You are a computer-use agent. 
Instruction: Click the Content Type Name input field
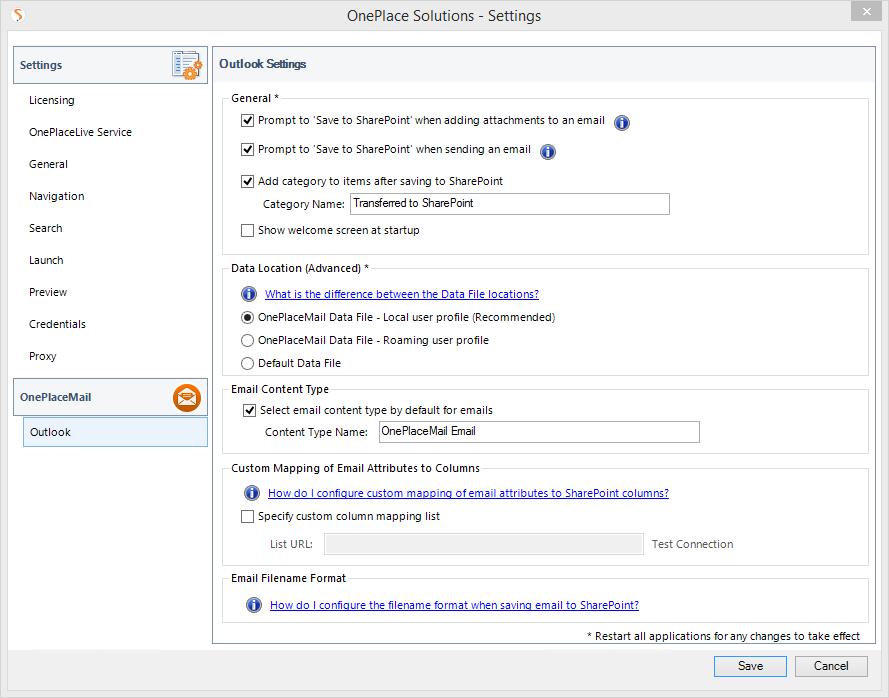(x=538, y=432)
